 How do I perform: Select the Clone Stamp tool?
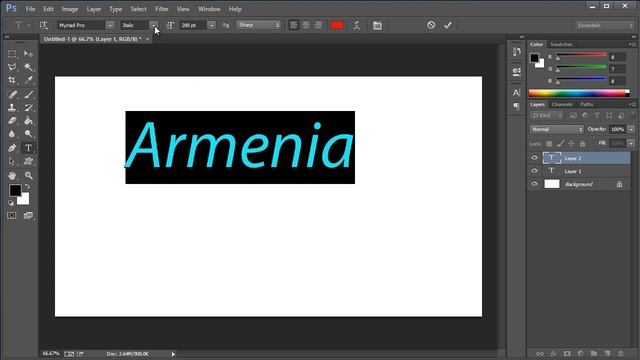pyautogui.click(x=12, y=108)
